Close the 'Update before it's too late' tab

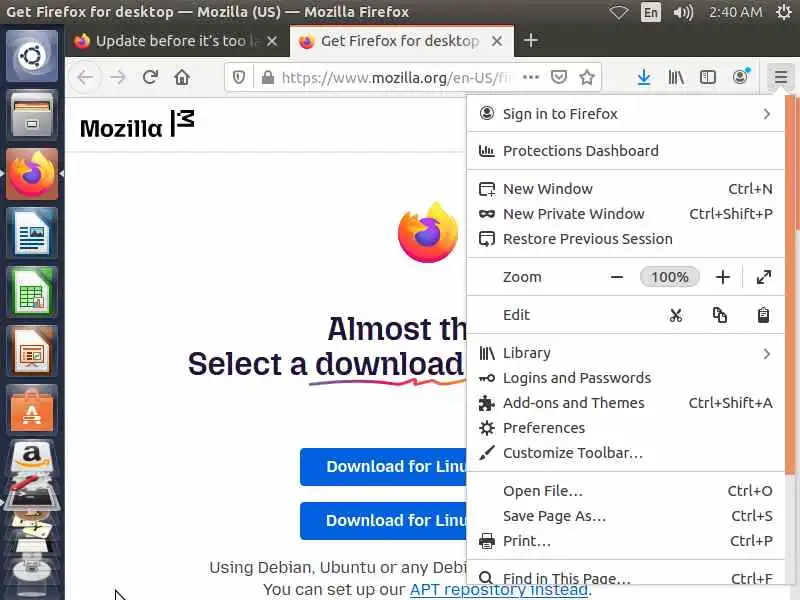(x=272, y=41)
